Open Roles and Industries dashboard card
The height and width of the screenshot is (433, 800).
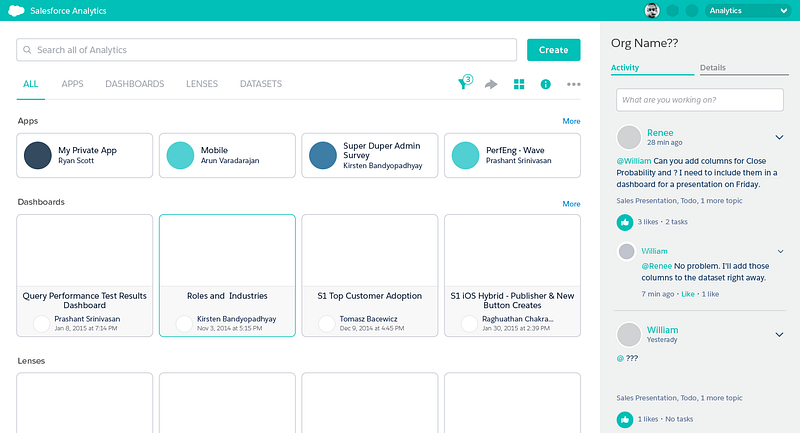[227, 275]
